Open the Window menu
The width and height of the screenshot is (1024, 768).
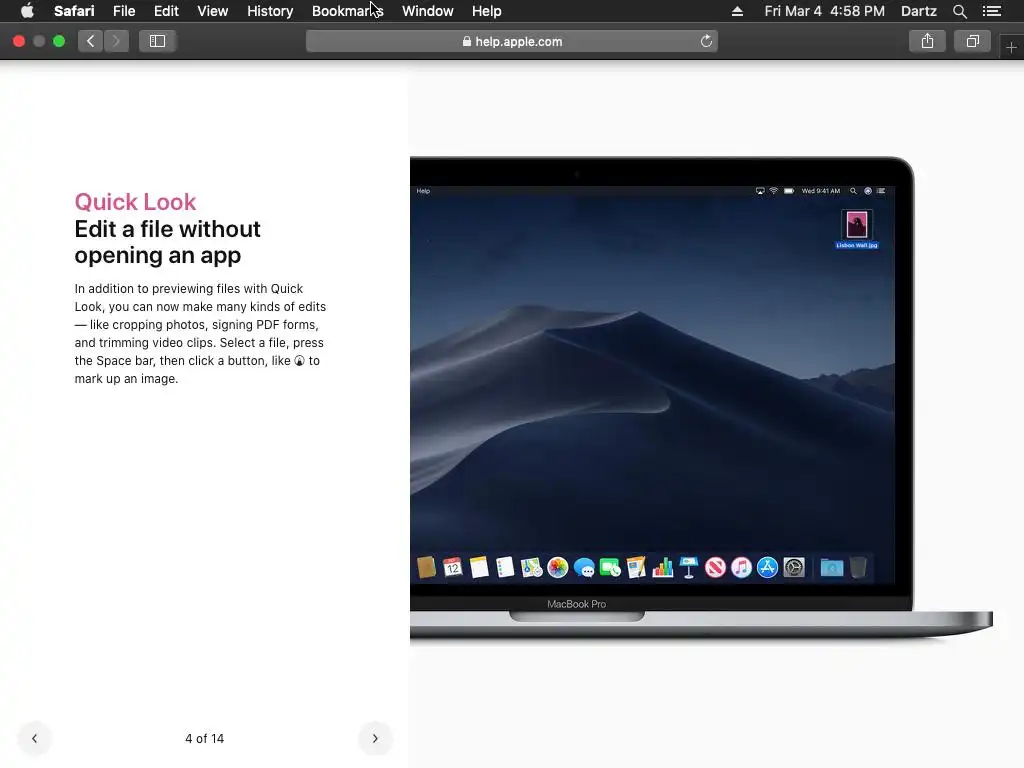click(x=427, y=11)
